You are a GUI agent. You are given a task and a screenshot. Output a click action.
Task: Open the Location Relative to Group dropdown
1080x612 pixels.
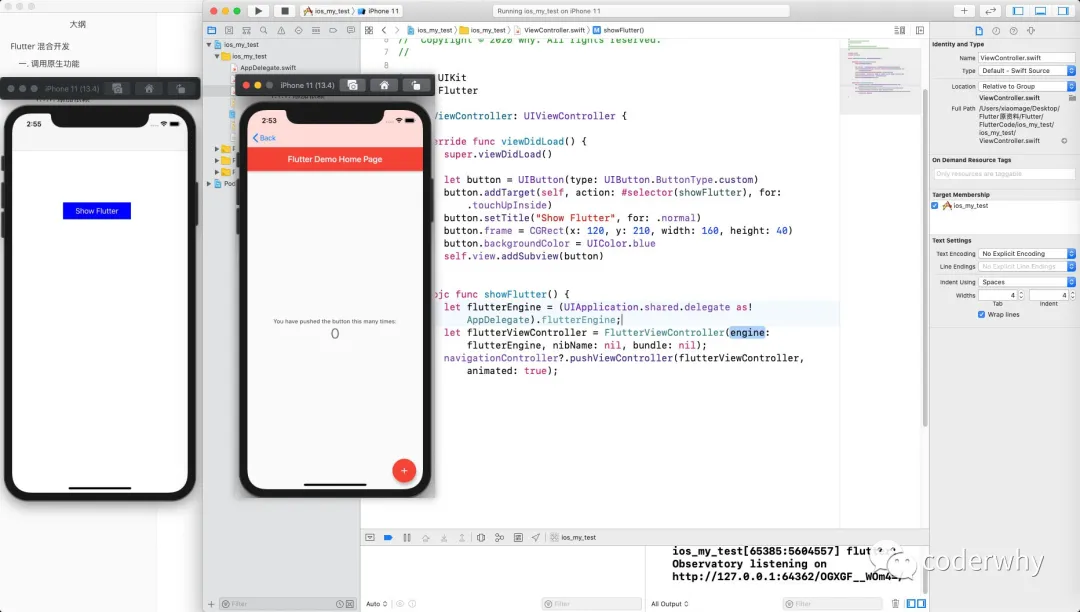pyautogui.click(x=1026, y=87)
